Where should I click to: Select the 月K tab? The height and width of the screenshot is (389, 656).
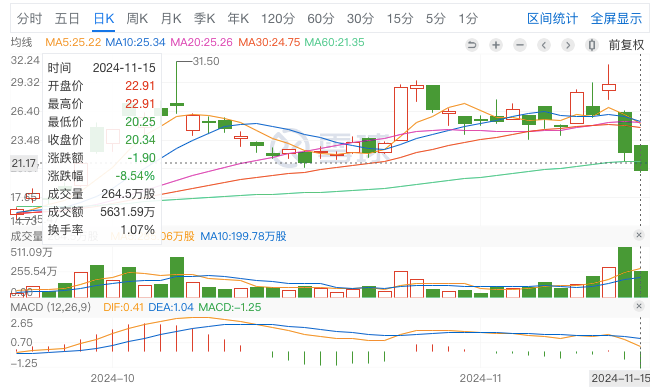171,19
